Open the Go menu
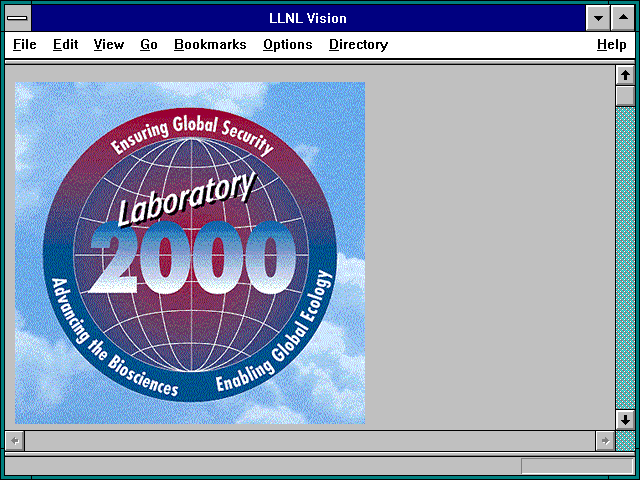This screenshot has height=480, width=640. (x=149, y=44)
